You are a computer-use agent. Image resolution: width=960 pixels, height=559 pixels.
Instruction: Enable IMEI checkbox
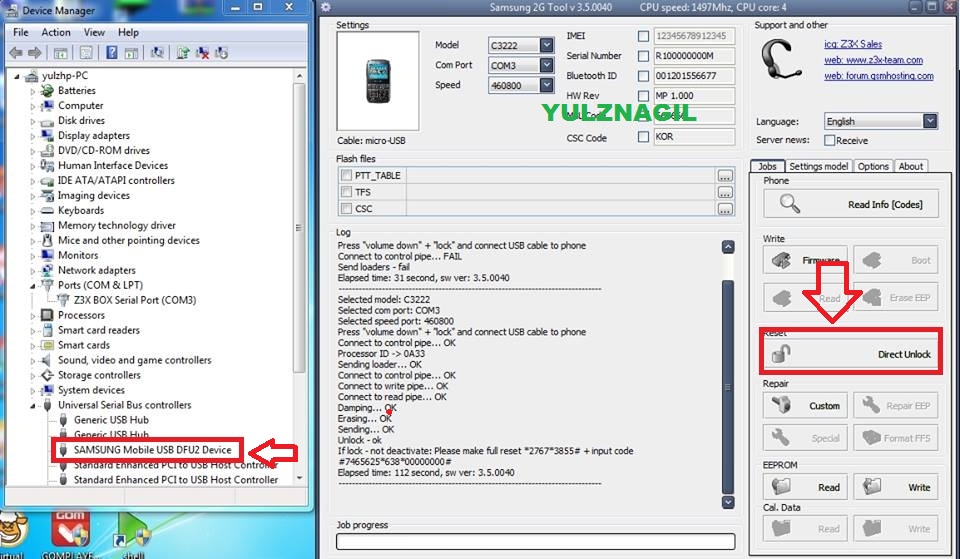click(643, 36)
